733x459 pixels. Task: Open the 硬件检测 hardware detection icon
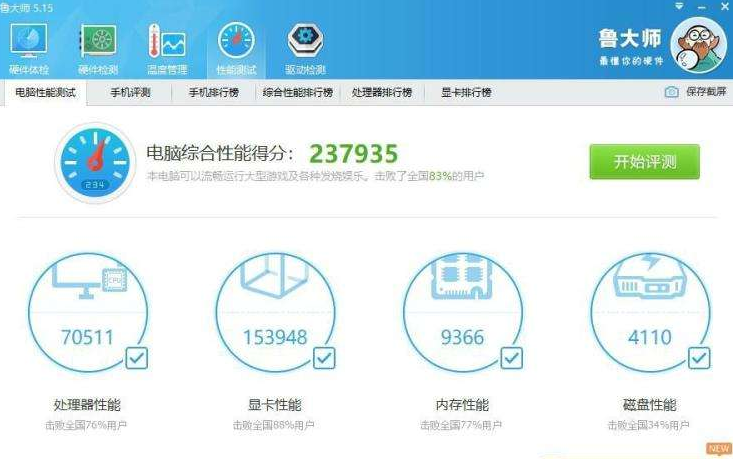pyautogui.click(x=98, y=49)
